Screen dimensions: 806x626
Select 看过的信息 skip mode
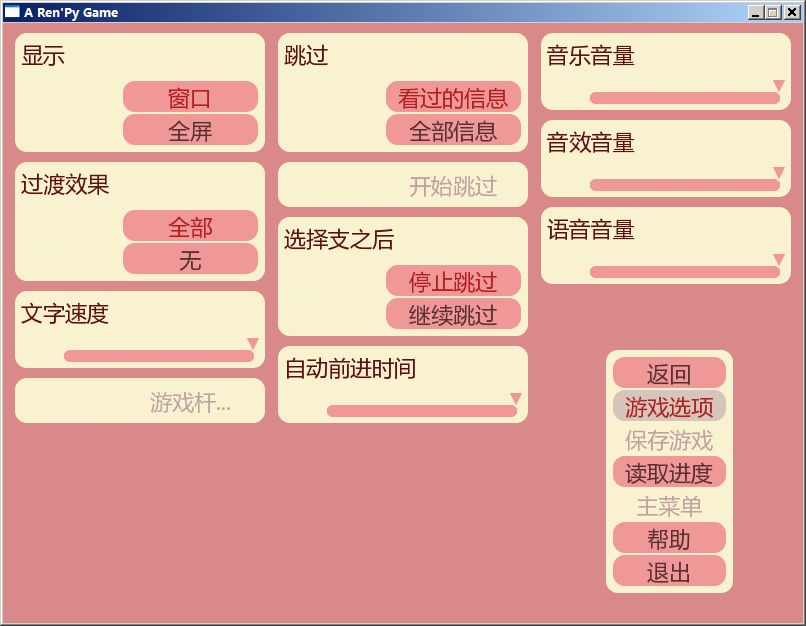click(453, 97)
